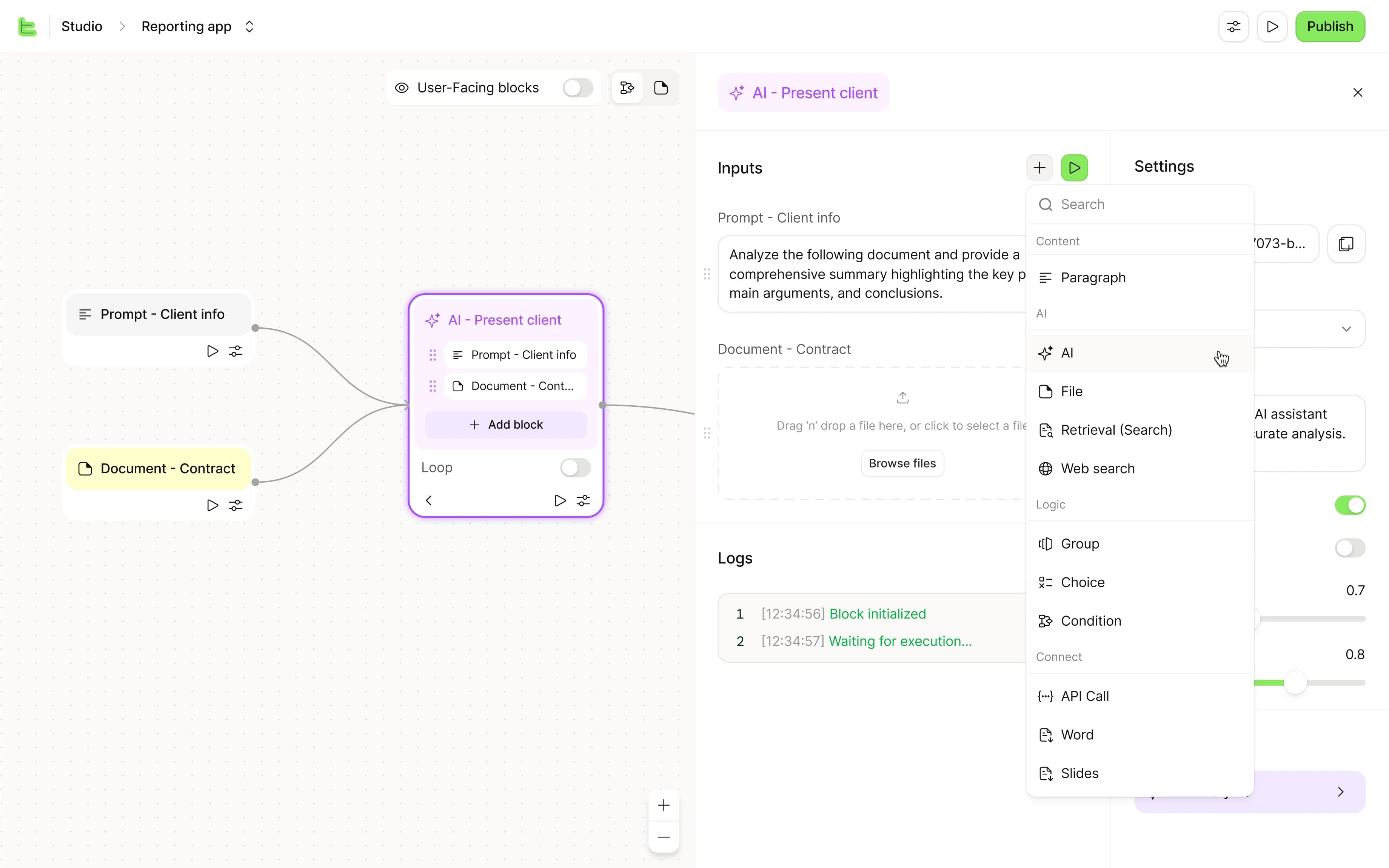Click the upload icon in file dropzone

902,397
